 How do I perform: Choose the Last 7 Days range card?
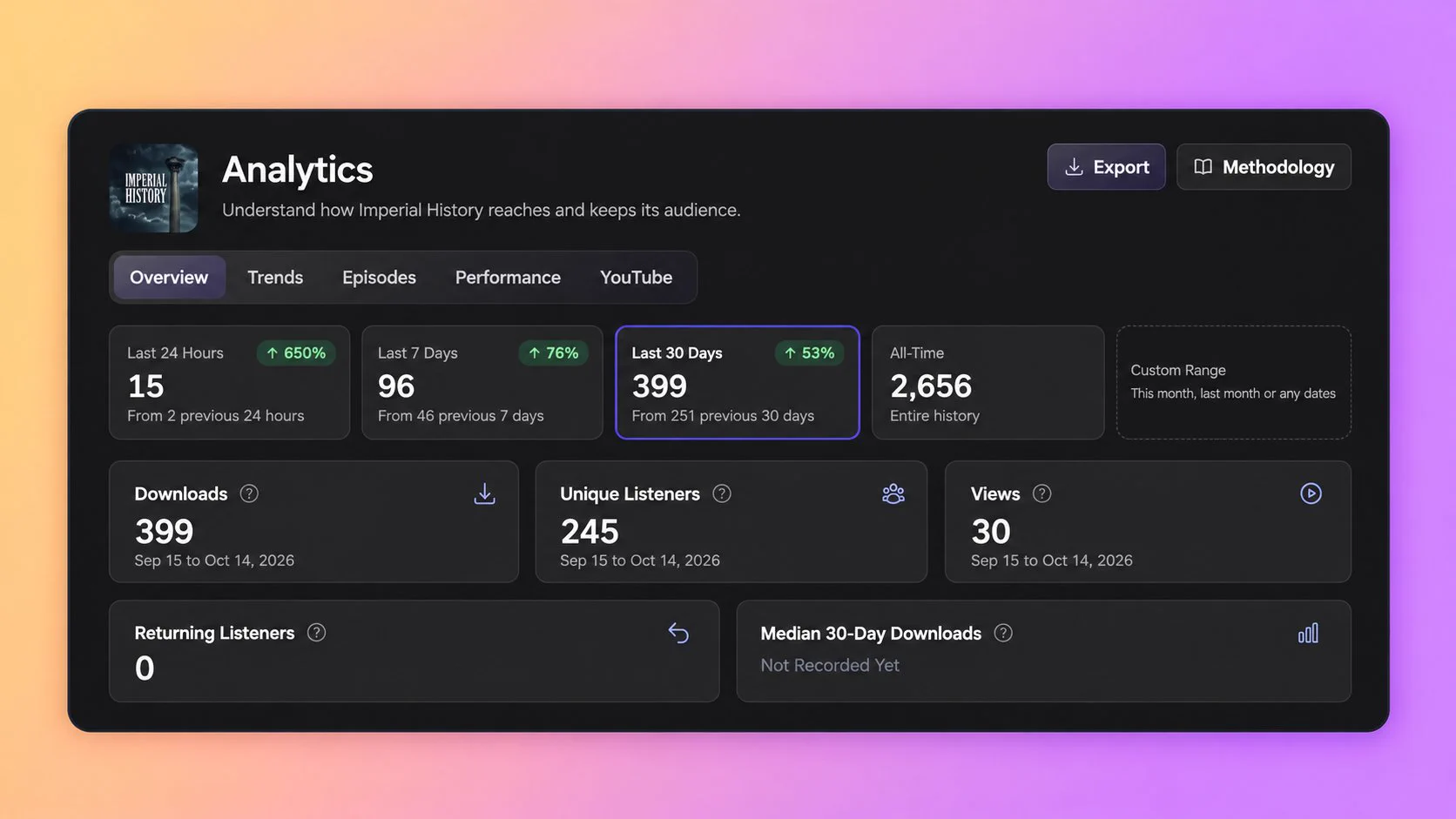click(482, 382)
